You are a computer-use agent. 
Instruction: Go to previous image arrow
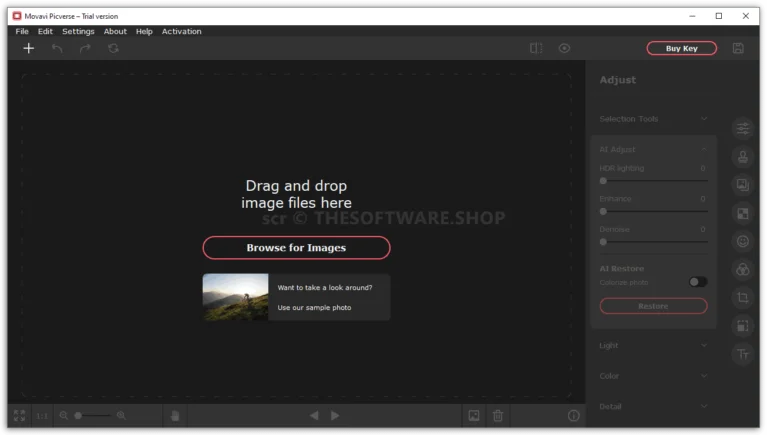[x=314, y=415]
